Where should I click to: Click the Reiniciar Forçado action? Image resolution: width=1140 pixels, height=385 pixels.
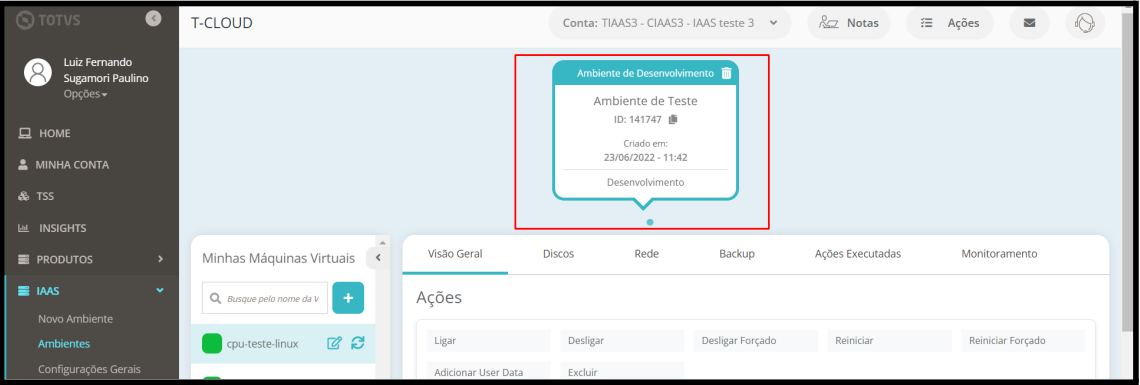(x=1023, y=341)
